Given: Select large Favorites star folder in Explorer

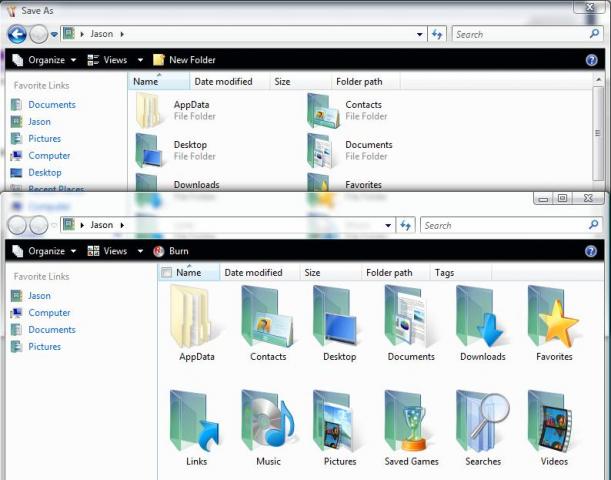Looking at the screenshot, I should 554,323.
